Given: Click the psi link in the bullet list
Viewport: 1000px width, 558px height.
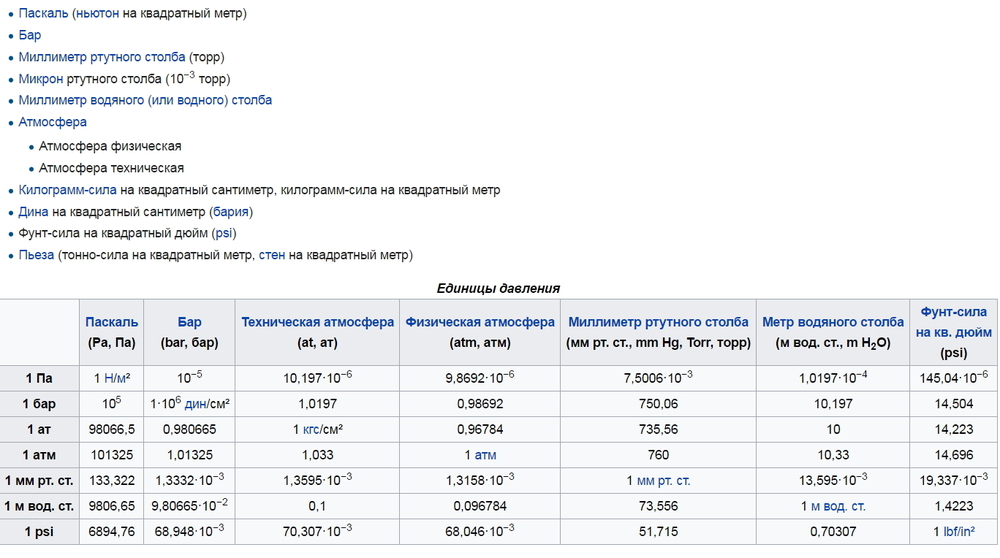Looking at the screenshot, I should coord(224,233).
